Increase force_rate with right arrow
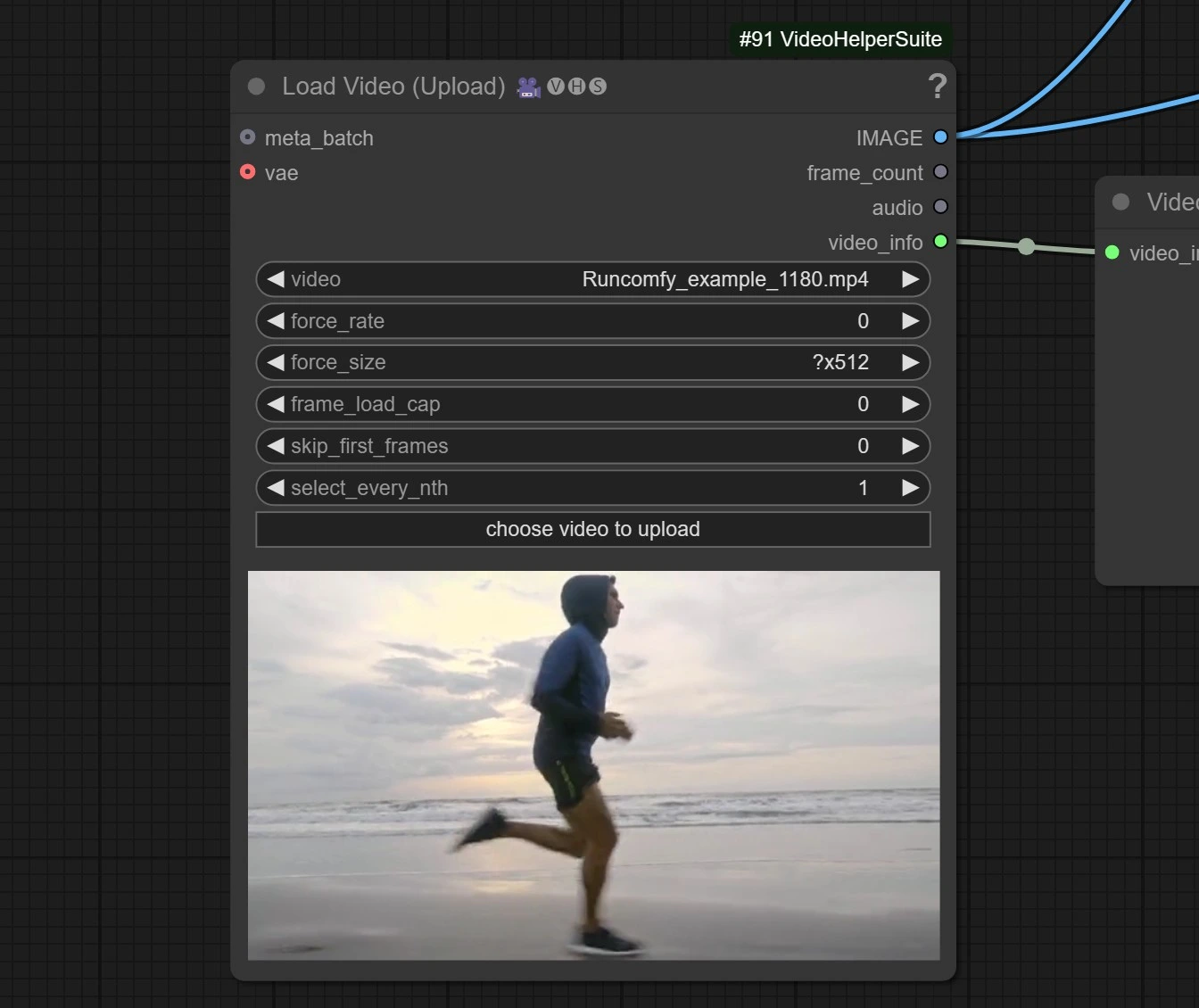Viewport: 1199px width, 1008px height. [x=910, y=321]
